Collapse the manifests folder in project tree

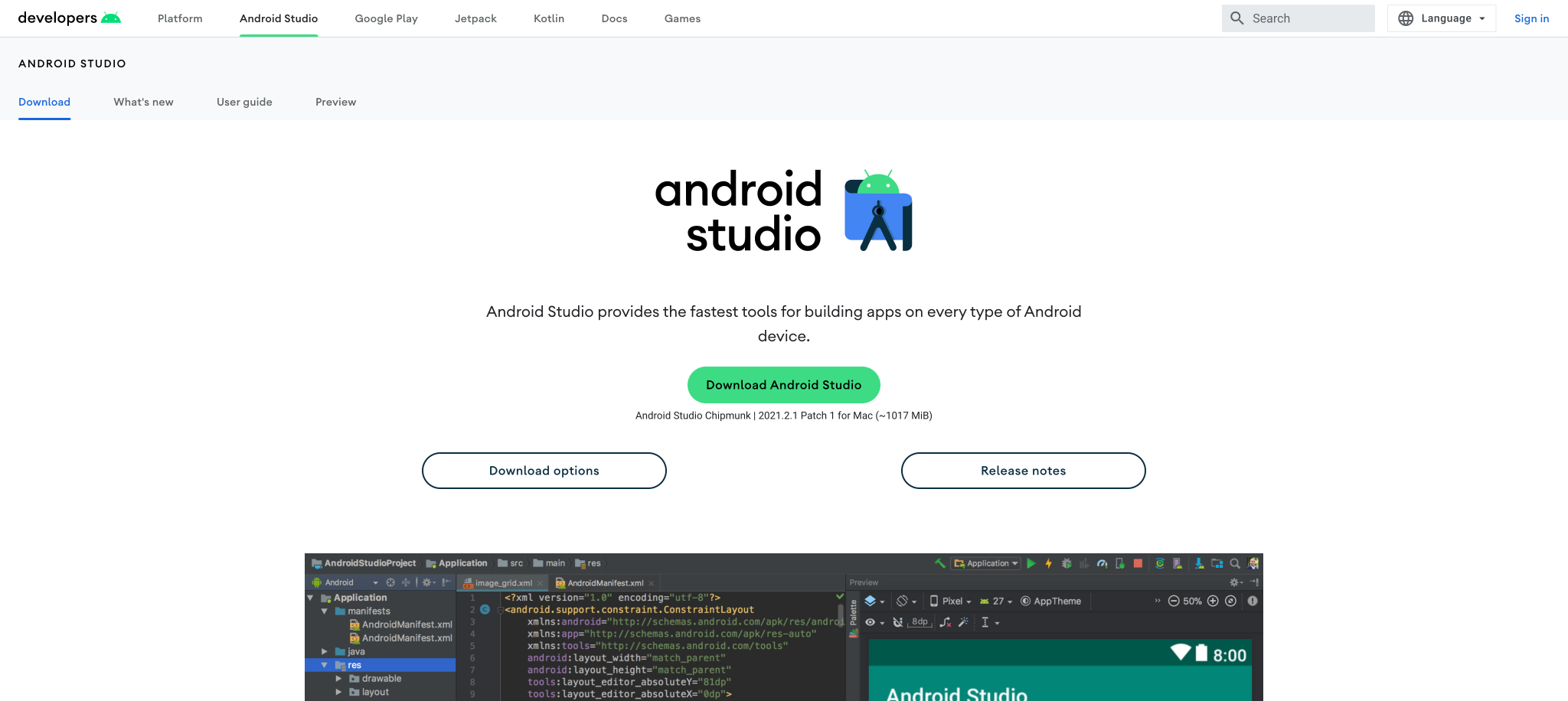(324, 611)
